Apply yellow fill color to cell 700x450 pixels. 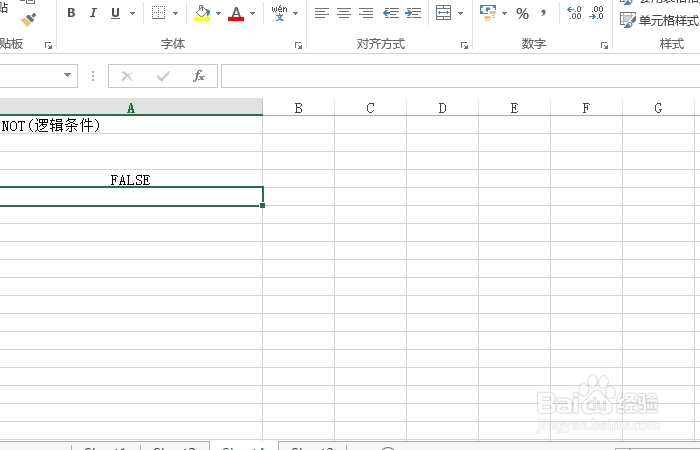point(202,13)
